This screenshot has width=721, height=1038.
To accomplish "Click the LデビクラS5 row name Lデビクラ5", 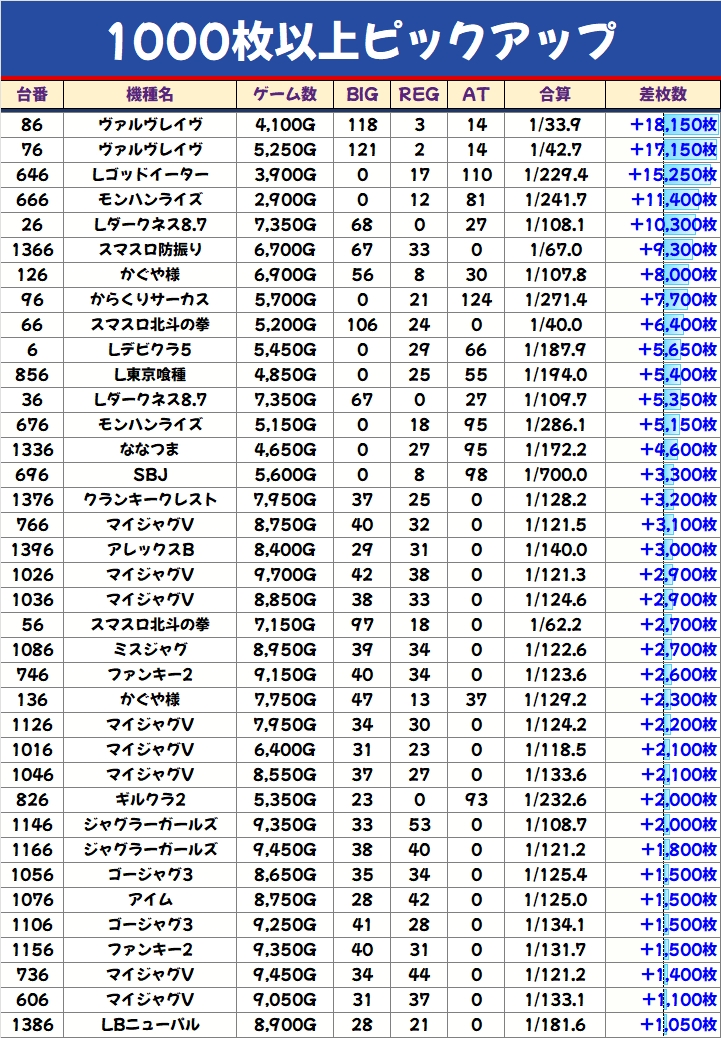I will pyautogui.click(x=150, y=350).
